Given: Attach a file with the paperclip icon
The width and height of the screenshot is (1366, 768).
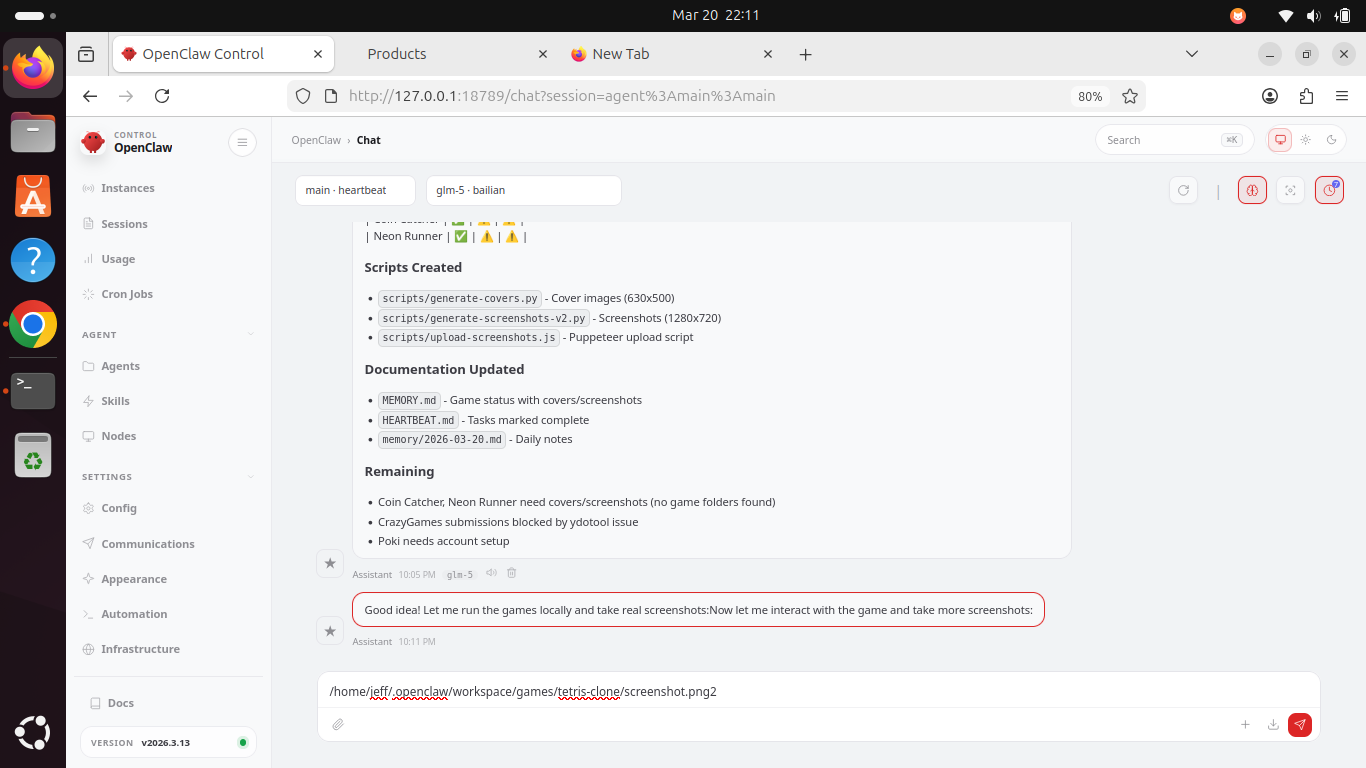Looking at the screenshot, I should [338, 725].
